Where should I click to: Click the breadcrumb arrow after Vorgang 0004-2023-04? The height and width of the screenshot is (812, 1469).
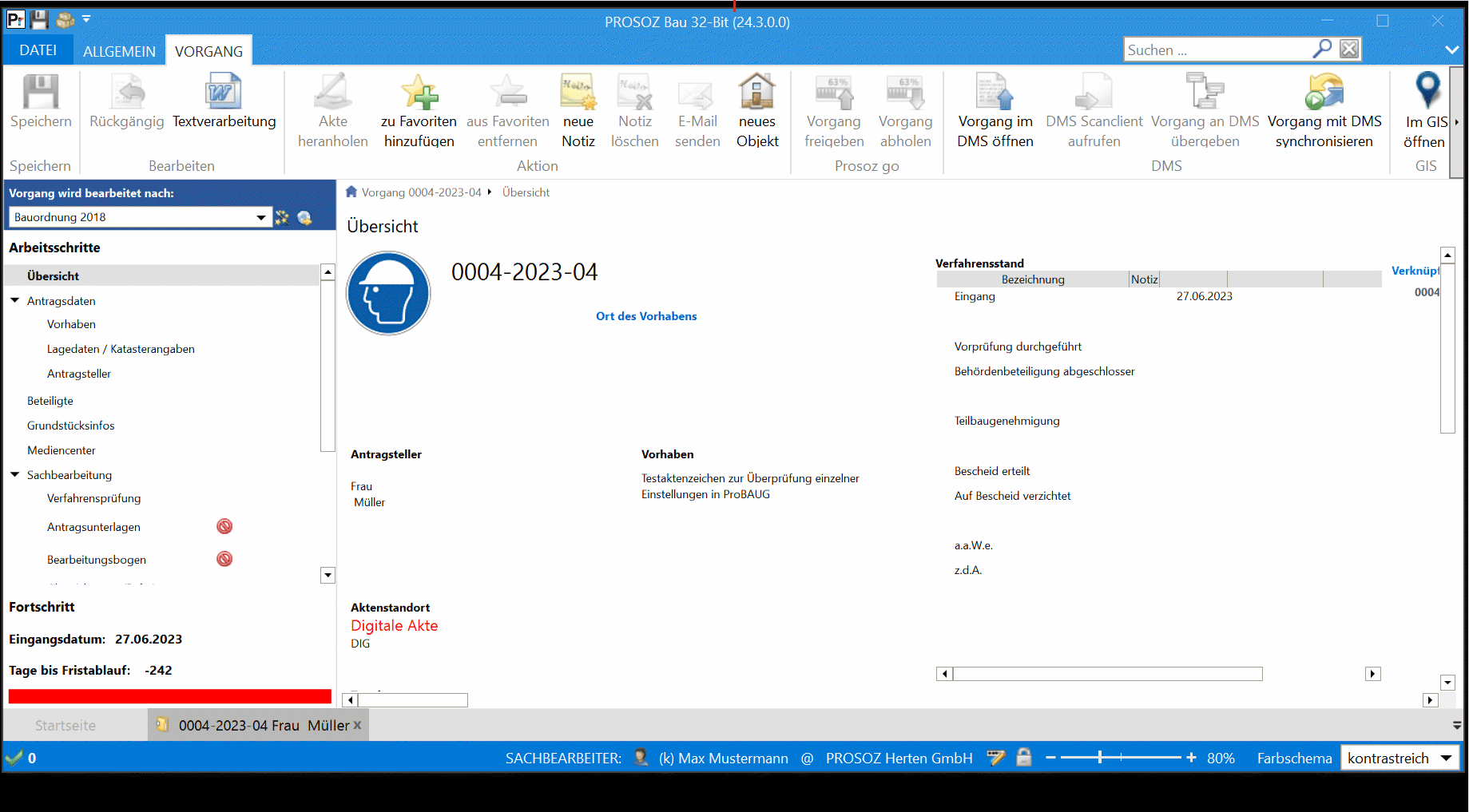point(490,192)
